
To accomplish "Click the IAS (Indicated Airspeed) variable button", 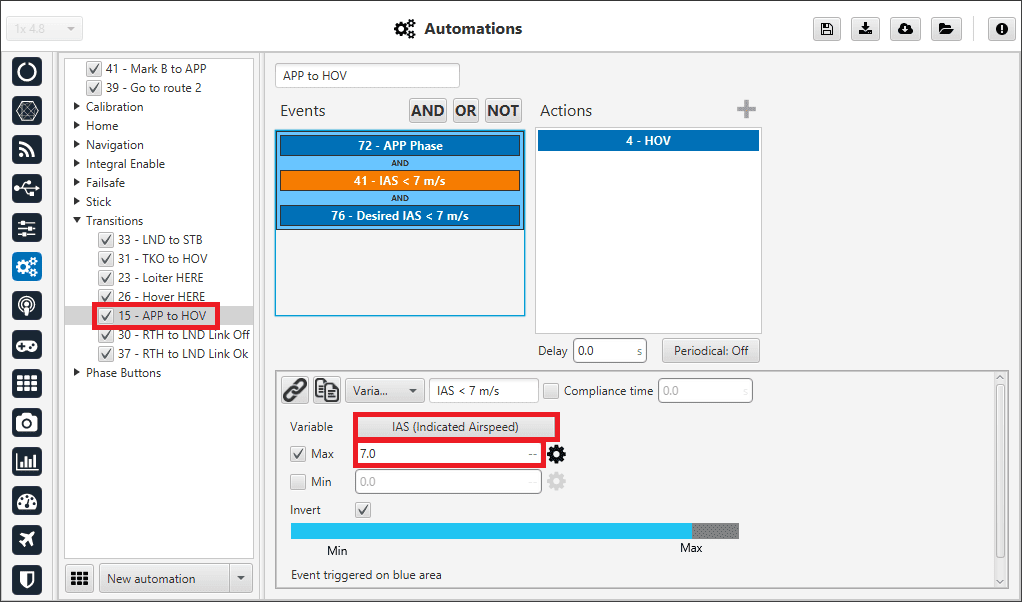I will 455,427.
